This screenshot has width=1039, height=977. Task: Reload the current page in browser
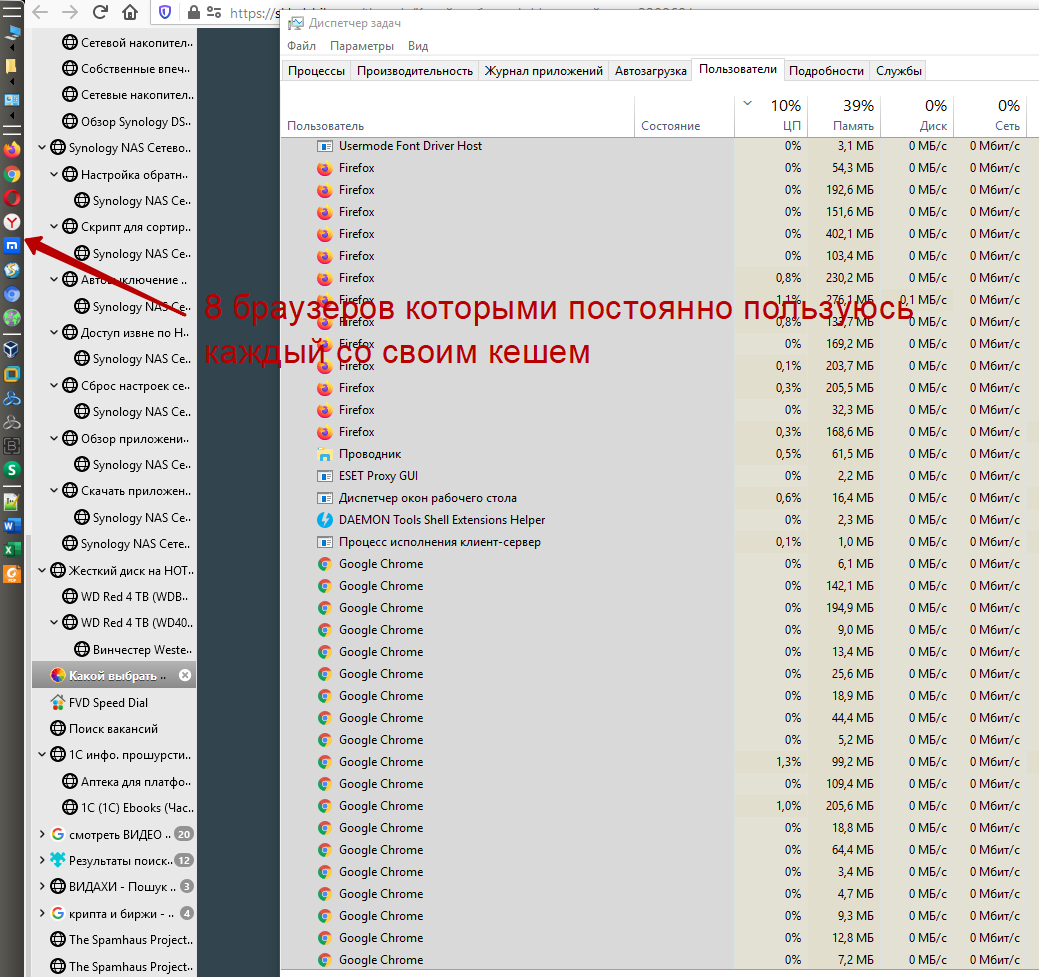coord(100,13)
